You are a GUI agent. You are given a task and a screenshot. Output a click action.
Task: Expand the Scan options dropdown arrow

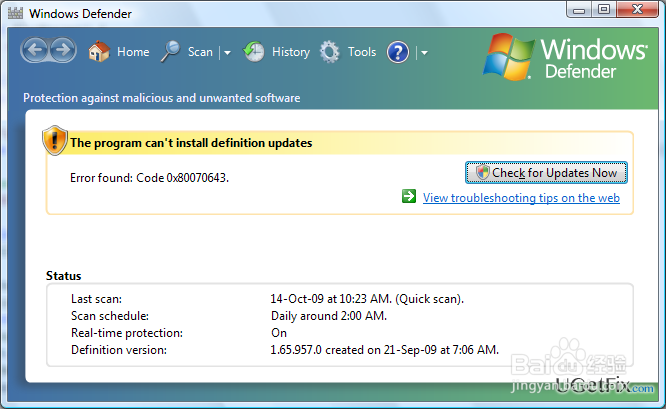click(227, 53)
